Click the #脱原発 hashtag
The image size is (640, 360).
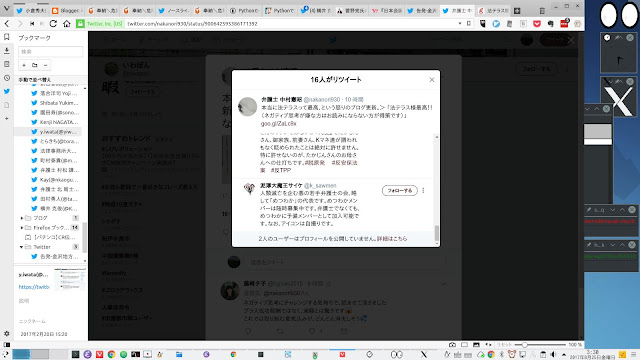(x=315, y=162)
